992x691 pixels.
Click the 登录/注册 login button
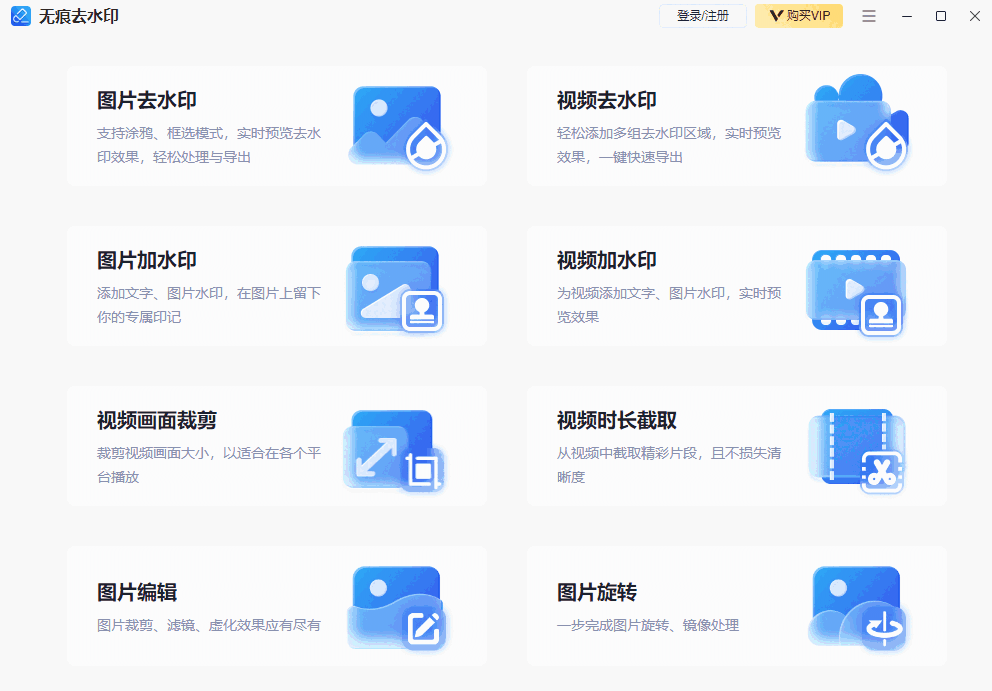click(703, 16)
